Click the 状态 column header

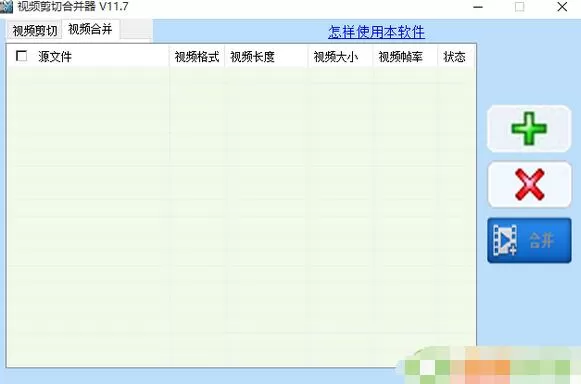click(456, 57)
